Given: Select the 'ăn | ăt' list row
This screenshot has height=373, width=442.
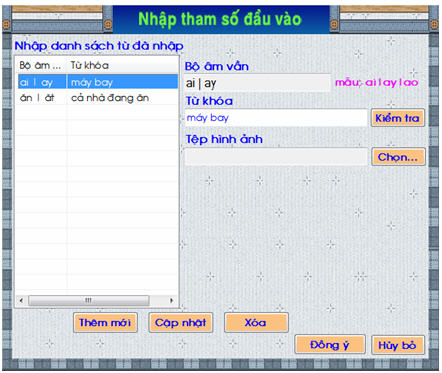Looking at the screenshot, I should [98, 98].
